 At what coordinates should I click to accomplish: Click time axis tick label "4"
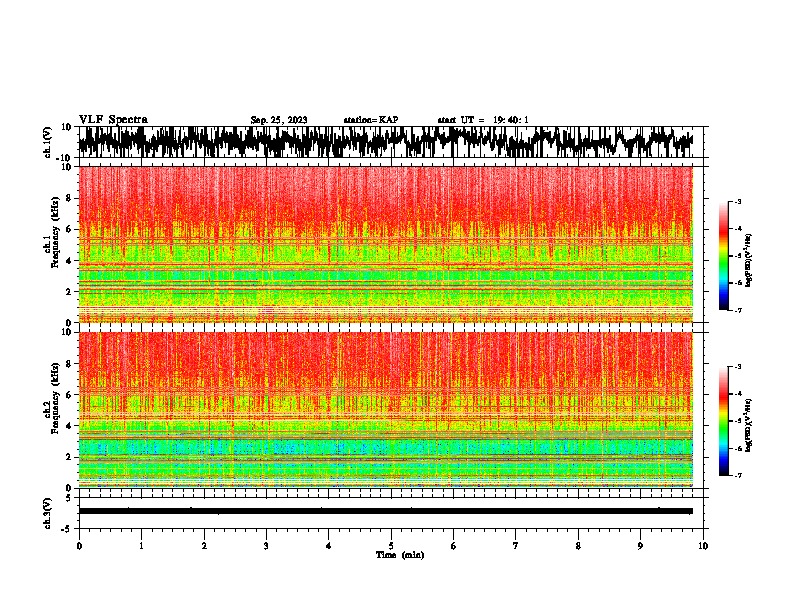pyautogui.click(x=329, y=546)
